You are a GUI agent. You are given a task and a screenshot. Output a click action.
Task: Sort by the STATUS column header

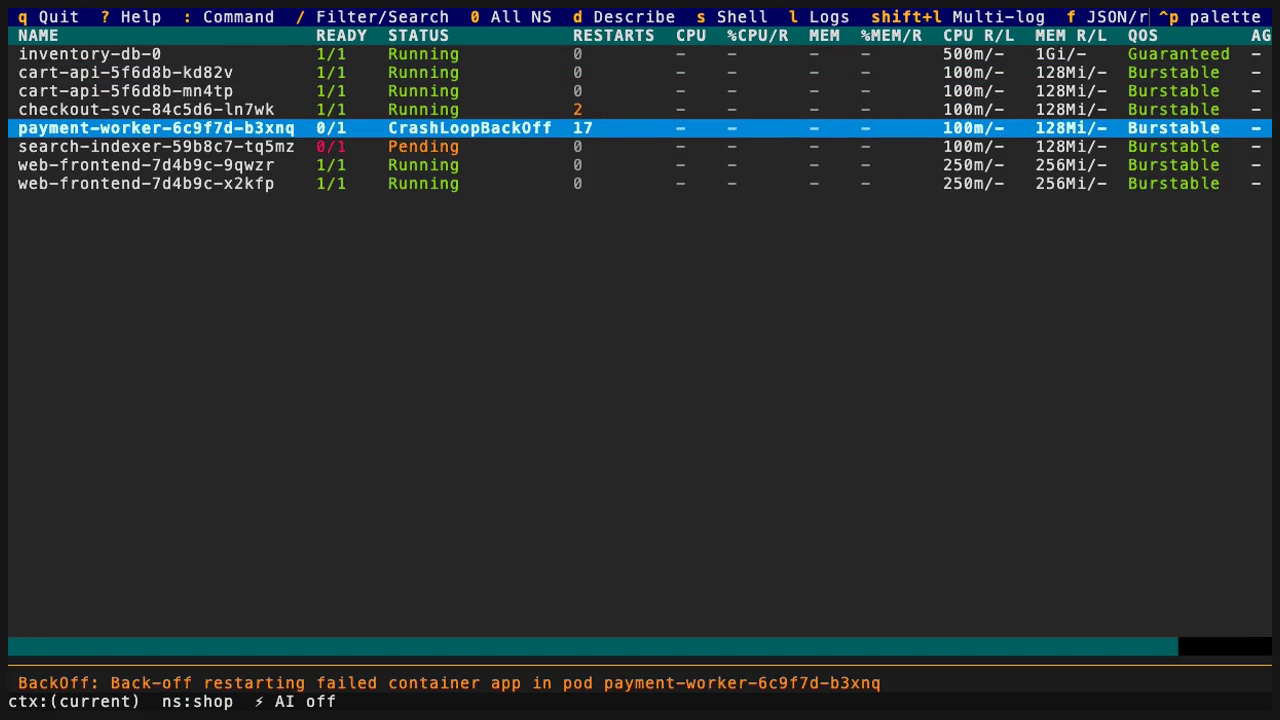tap(418, 35)
